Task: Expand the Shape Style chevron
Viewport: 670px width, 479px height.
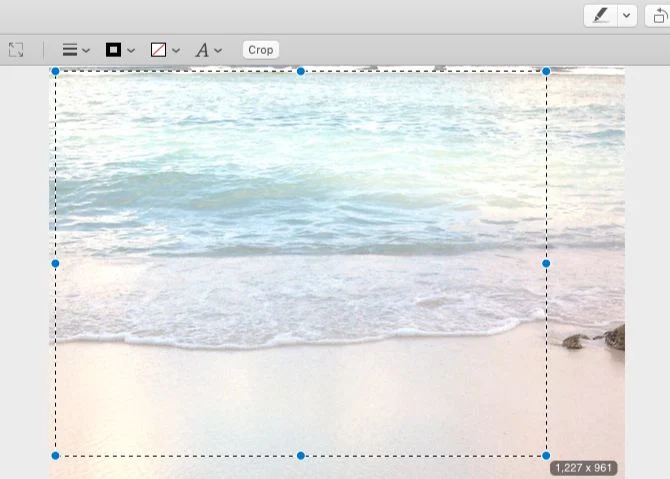Action: [86, 51]
